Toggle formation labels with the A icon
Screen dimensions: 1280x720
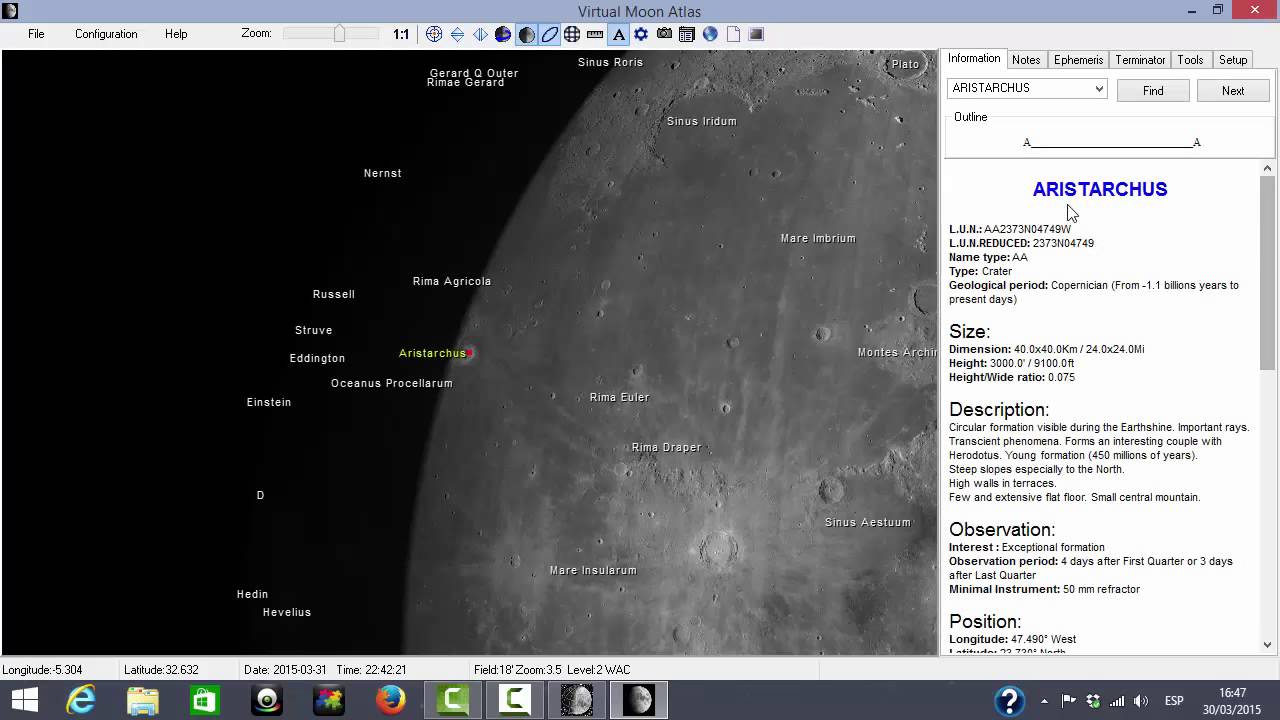click(x=618, y=34)
